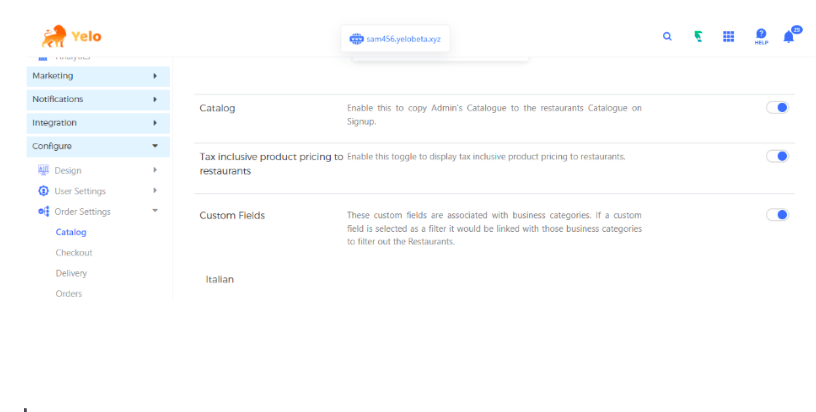Expand the Notifications section arrow
816x412 pixels.
(x=155, y=99)
